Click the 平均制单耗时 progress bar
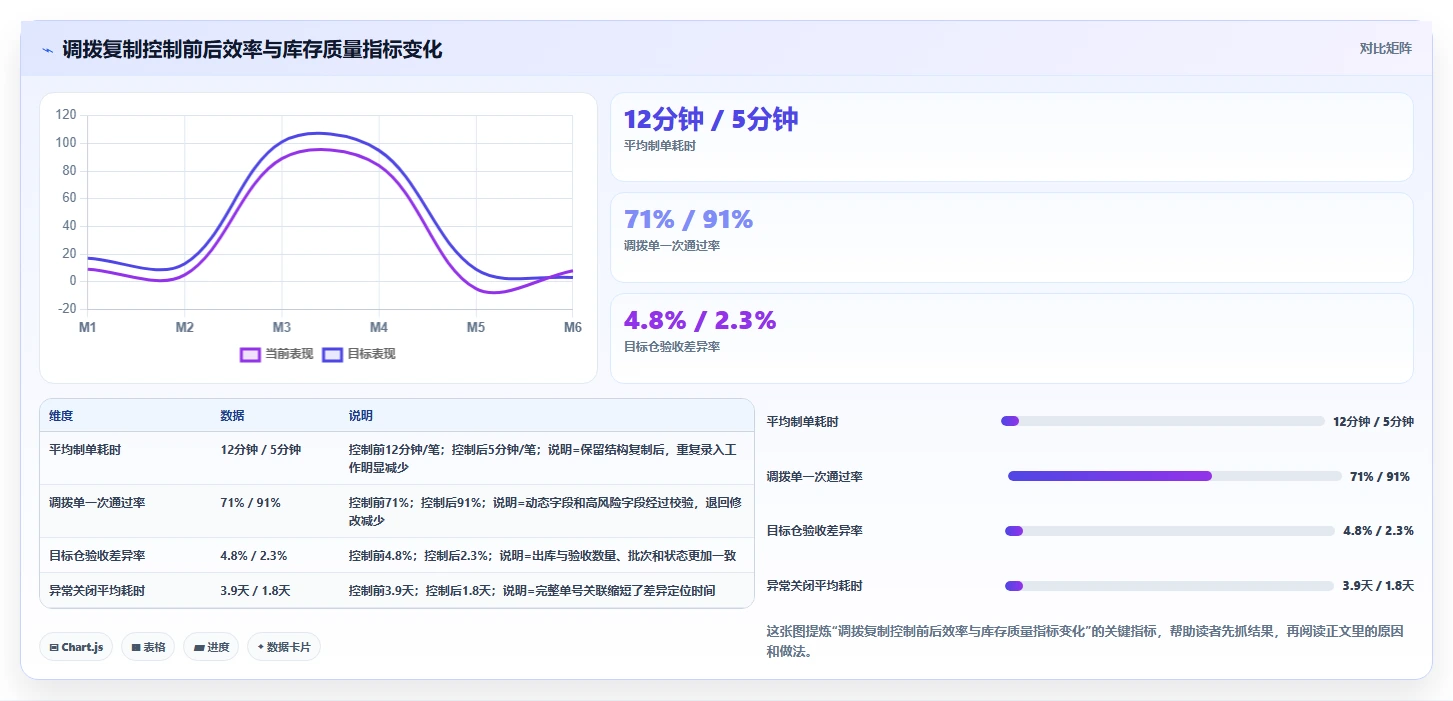Image resolution: width=1453 pixels, height=701 pixels. 1163,421
